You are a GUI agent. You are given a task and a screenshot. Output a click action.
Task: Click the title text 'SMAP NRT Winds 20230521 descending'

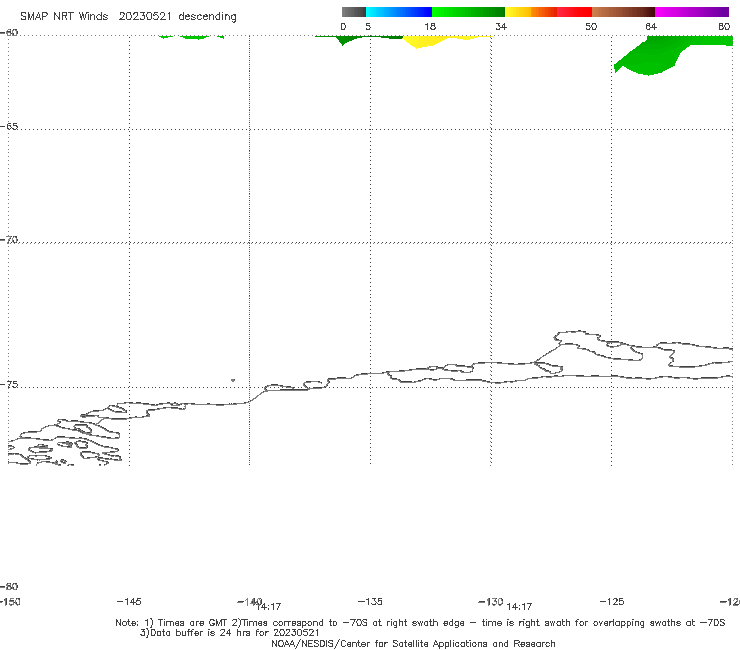128,17
